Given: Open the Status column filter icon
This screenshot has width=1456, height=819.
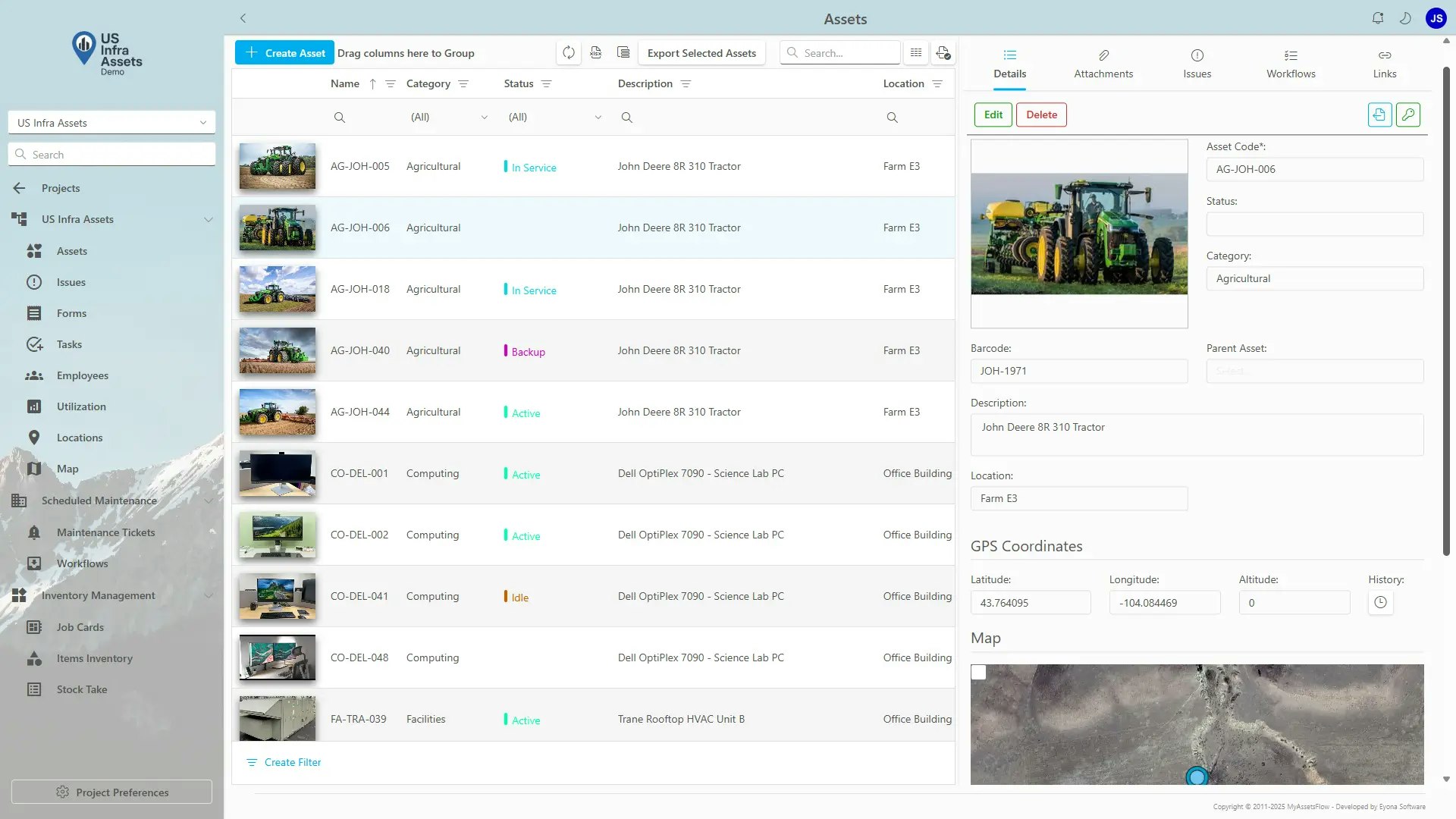Looking at the screenshot, I should (x=546, y=83).
